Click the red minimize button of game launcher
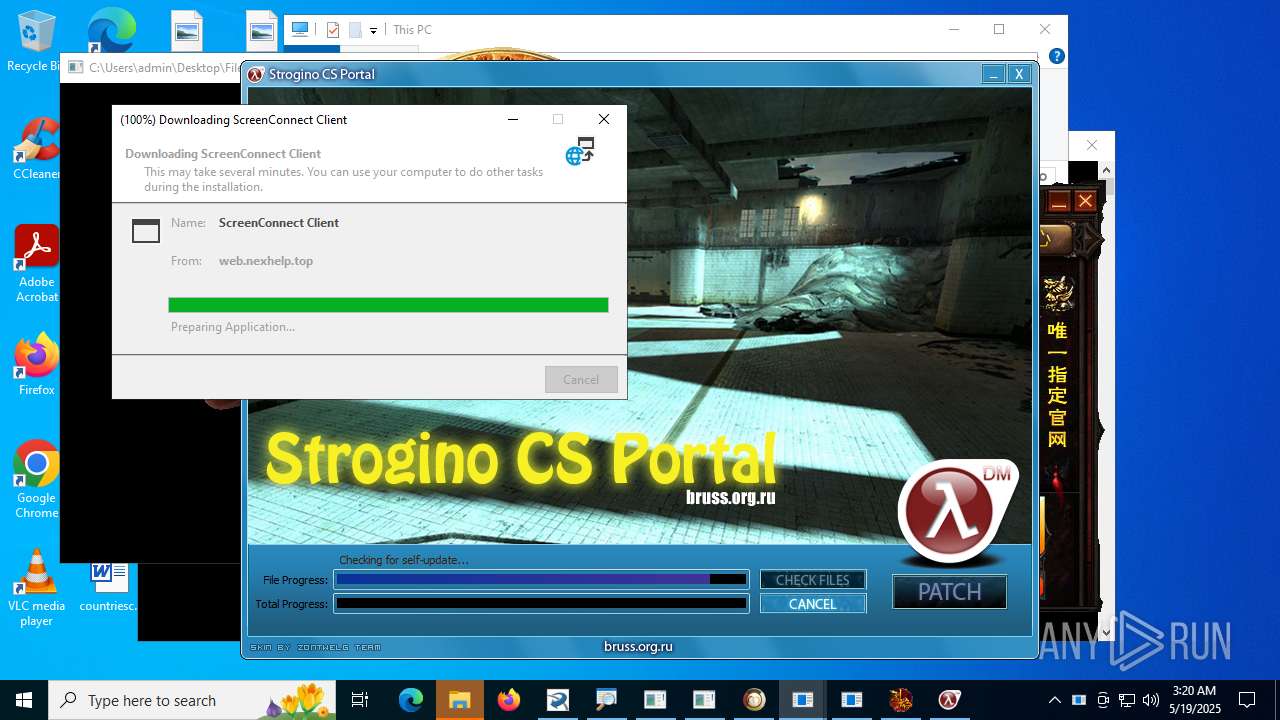This screenshot has width=1280, height=720. point(1059,202)
